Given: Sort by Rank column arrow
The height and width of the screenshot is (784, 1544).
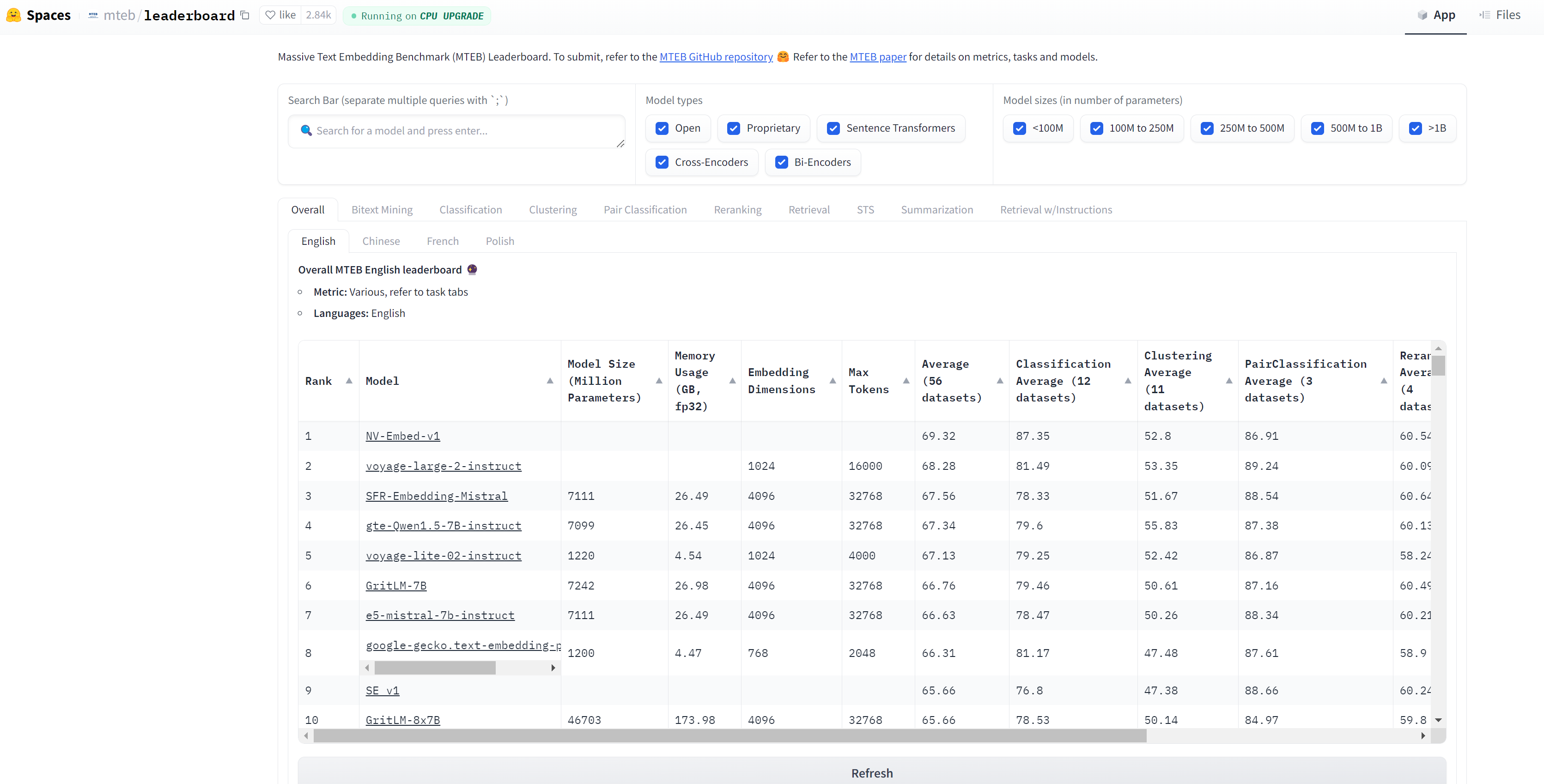Looking at the screenshot, I should [349, 381].
